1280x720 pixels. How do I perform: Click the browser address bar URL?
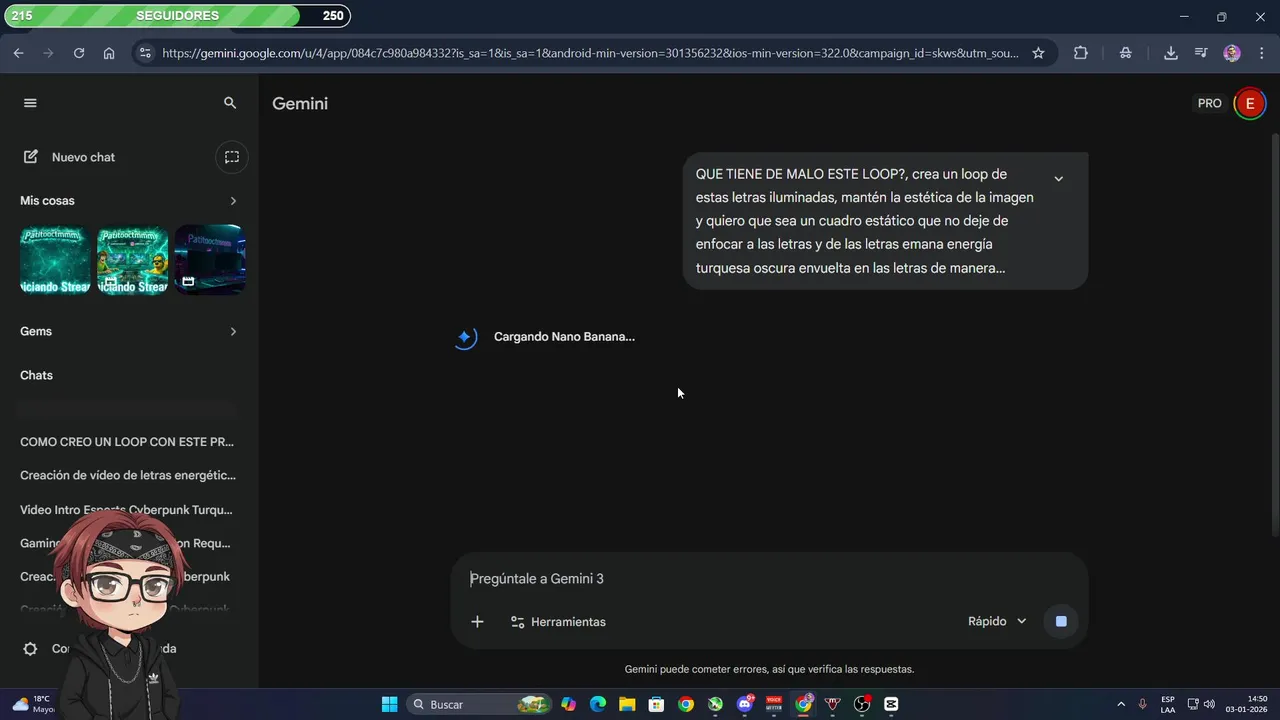[x=590, y=53]
